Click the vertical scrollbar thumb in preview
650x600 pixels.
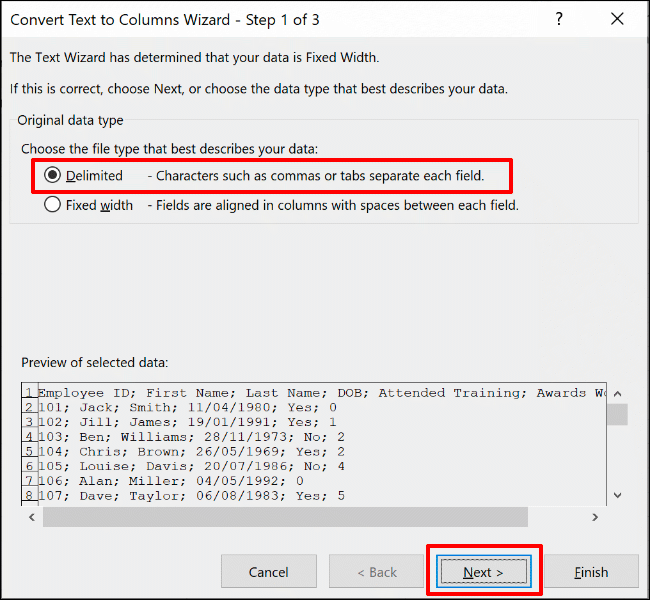pyautogui.click(x=617, y=414)
